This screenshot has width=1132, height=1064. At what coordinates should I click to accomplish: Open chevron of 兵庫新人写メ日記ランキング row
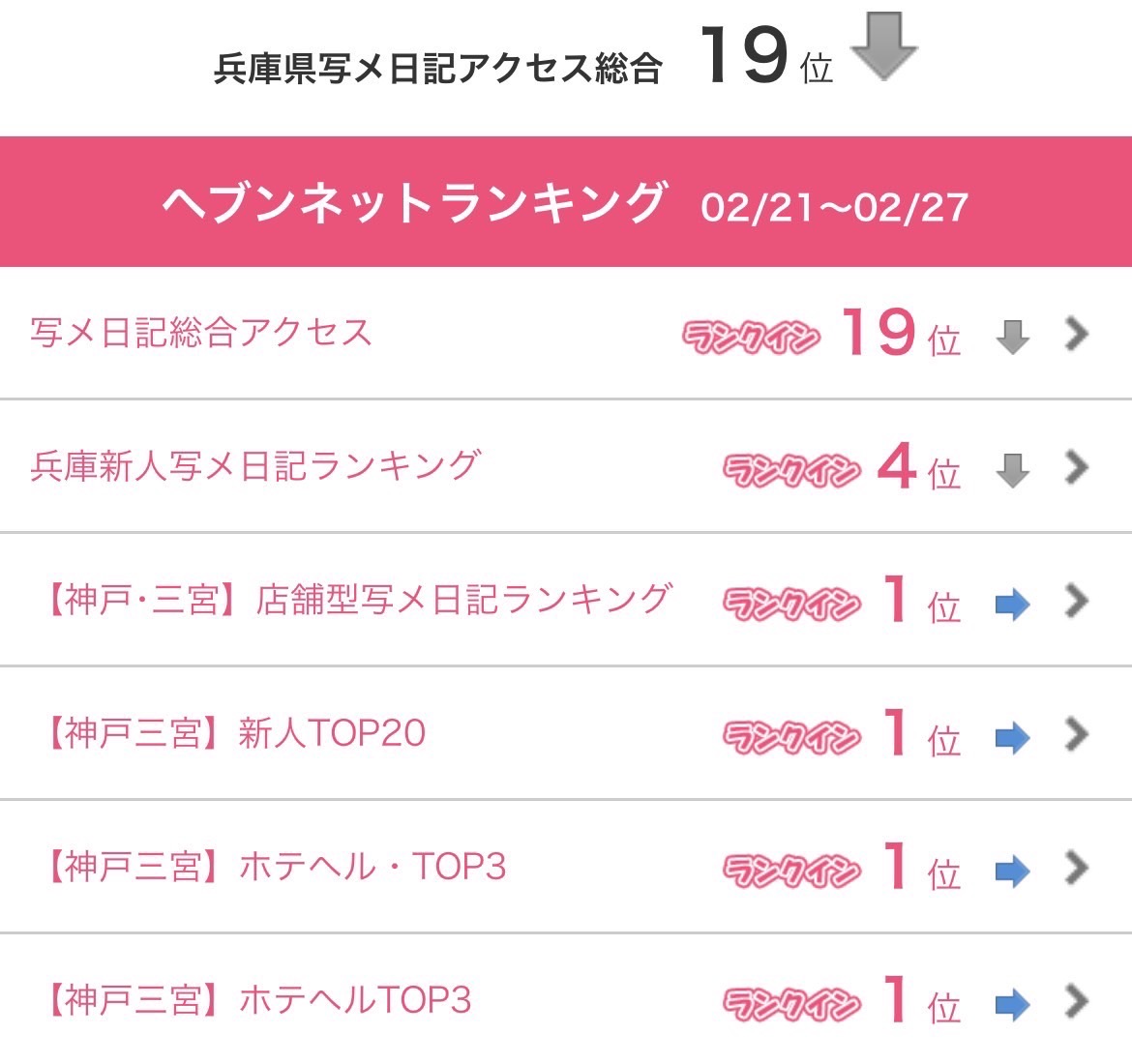click(1077, 467)
